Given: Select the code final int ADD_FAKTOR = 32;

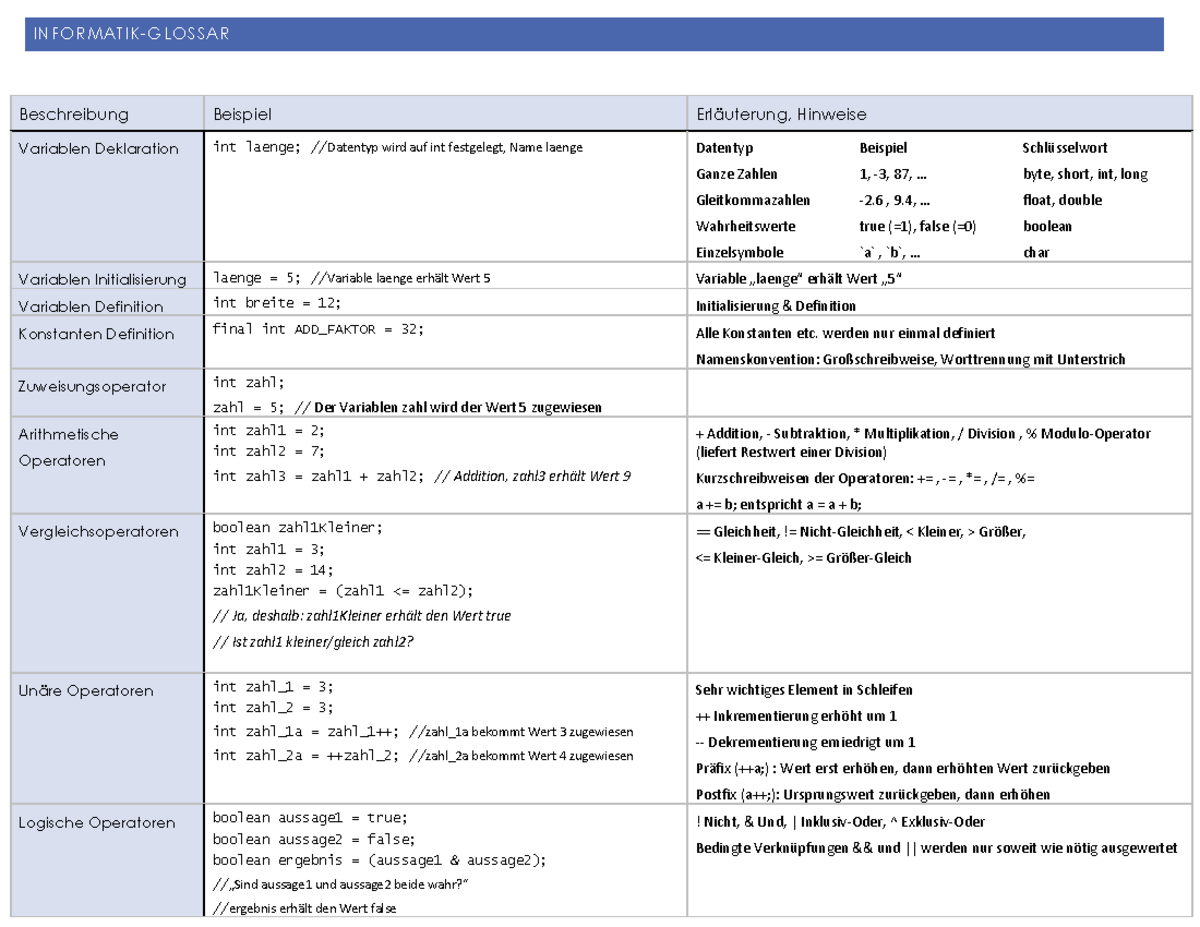Looking at the screenshot, I should (316, 328).
